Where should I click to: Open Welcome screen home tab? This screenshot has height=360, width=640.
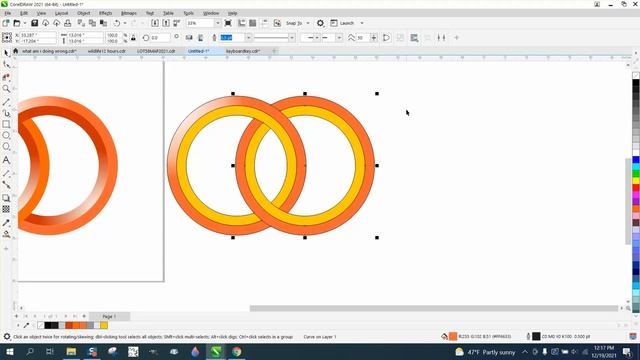coord(16,51)
